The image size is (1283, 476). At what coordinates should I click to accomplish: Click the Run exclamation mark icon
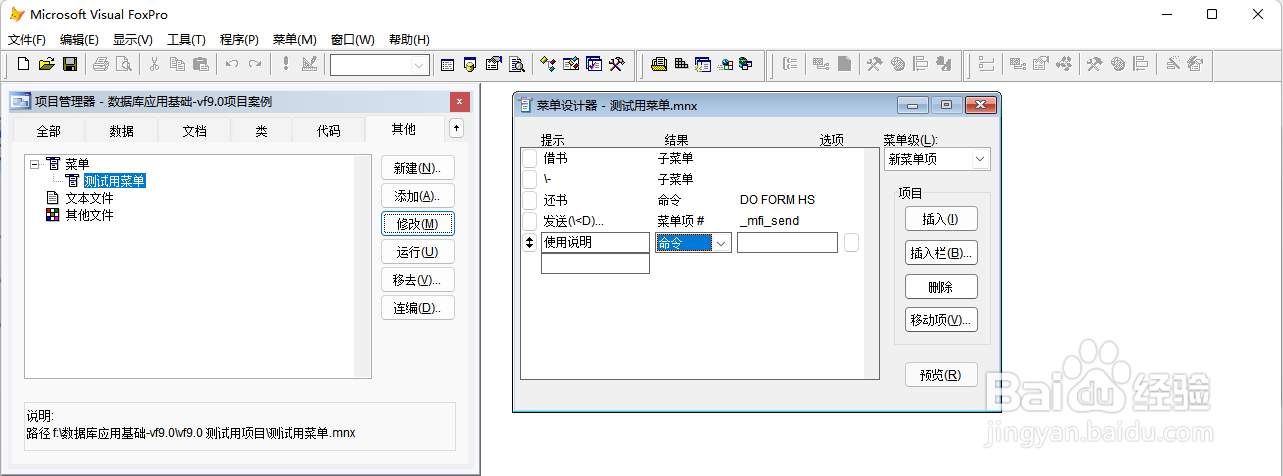coord(285,64)
